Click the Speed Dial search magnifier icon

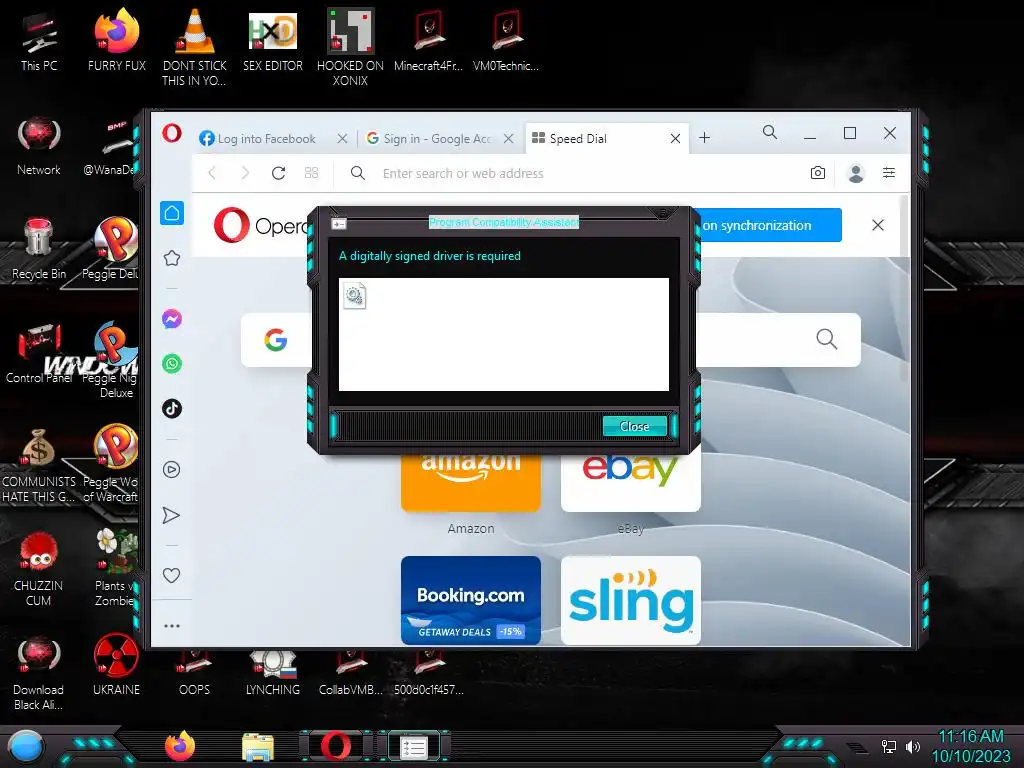[x=827, y=339]
